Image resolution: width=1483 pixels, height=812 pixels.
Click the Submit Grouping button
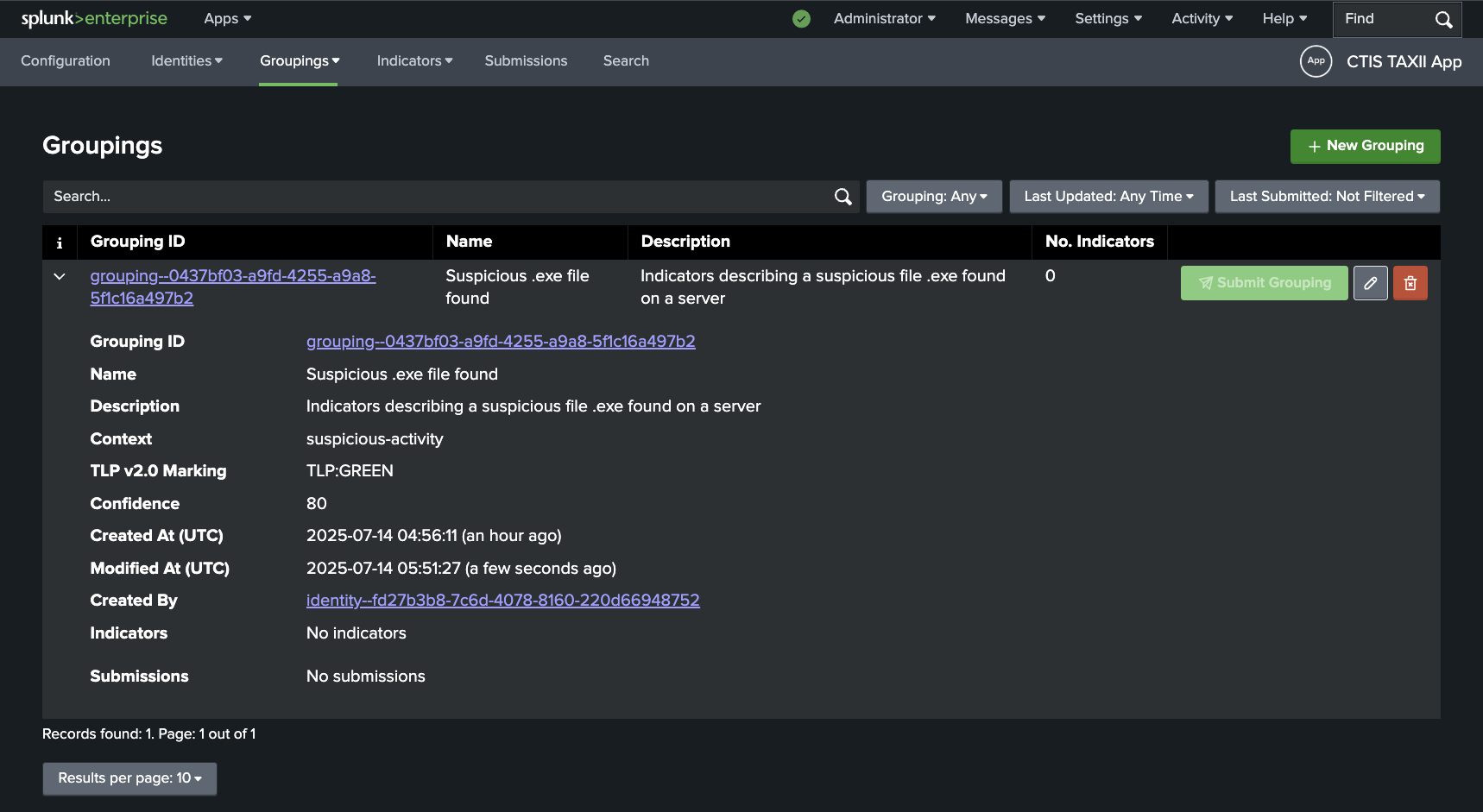tap(1264, 283)
